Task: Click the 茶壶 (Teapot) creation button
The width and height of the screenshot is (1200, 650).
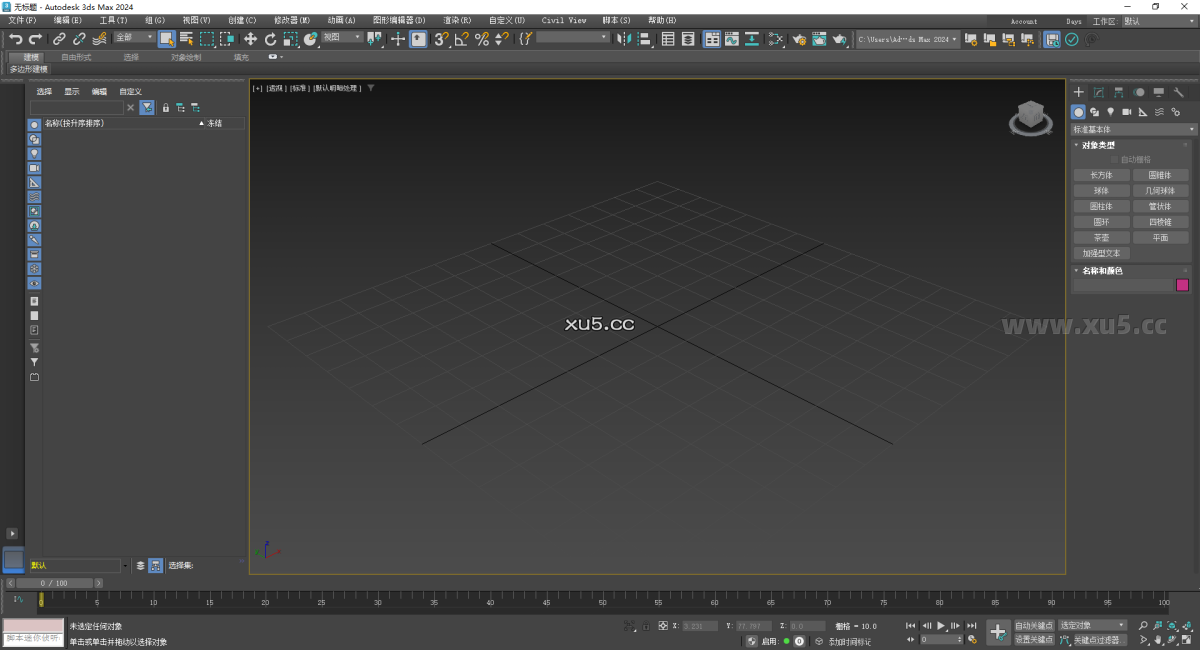Action: point(1101,237)
